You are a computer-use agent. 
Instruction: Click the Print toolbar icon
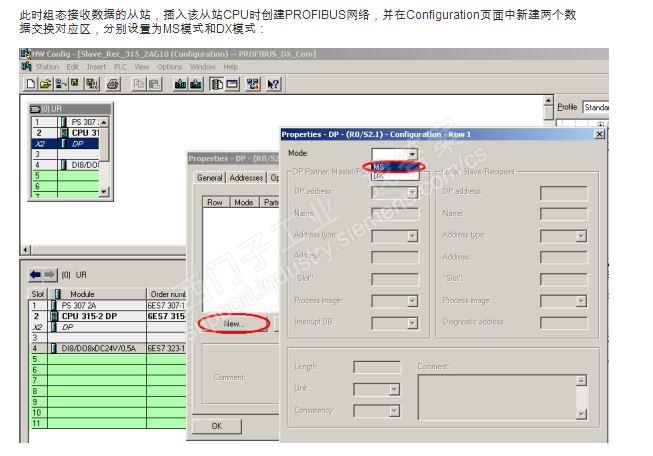tap(113, 84)
